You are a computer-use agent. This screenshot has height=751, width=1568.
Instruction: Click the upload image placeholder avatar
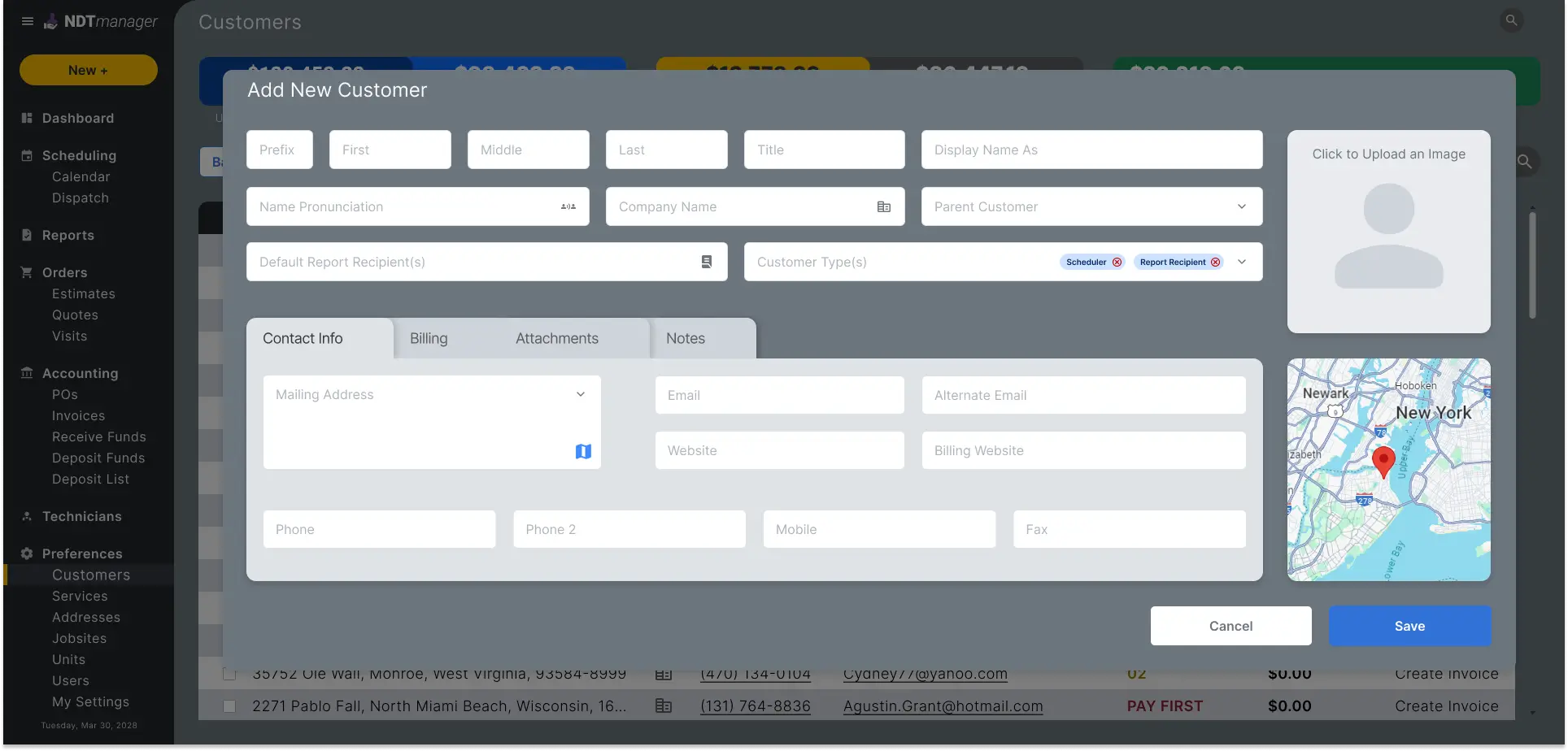click(x=1389, y=236)
